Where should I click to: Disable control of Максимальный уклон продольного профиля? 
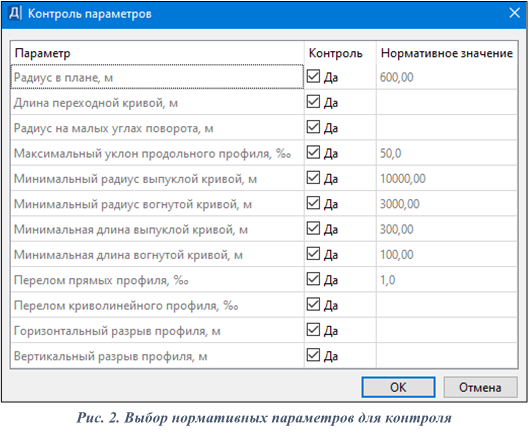[313, 152]
